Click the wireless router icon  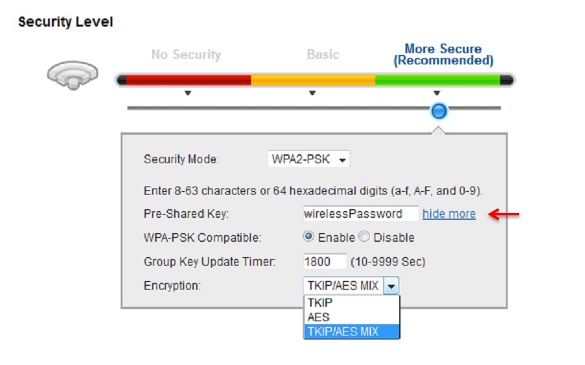point(73,75)
